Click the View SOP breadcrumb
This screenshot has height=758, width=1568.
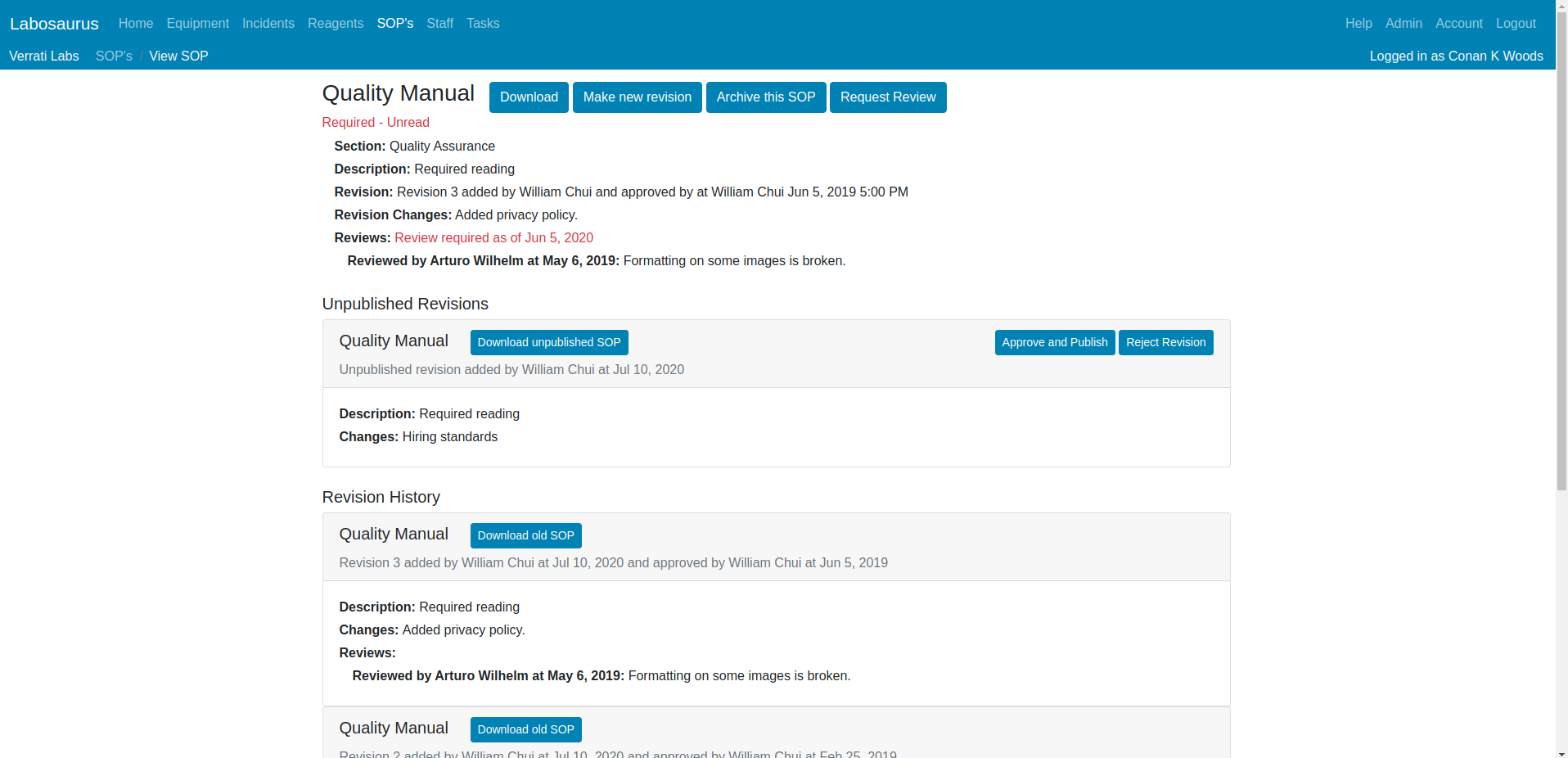point(178,56)
